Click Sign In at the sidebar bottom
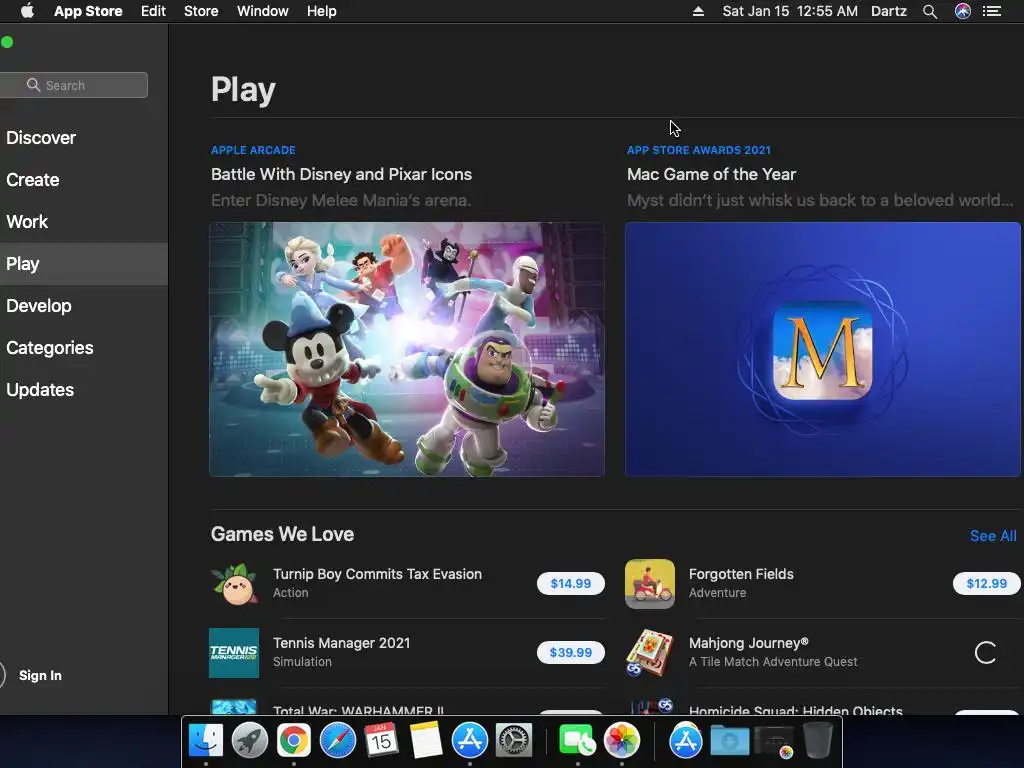Image resolution: width=1024 pixels, height=768 pixels. 40,675
